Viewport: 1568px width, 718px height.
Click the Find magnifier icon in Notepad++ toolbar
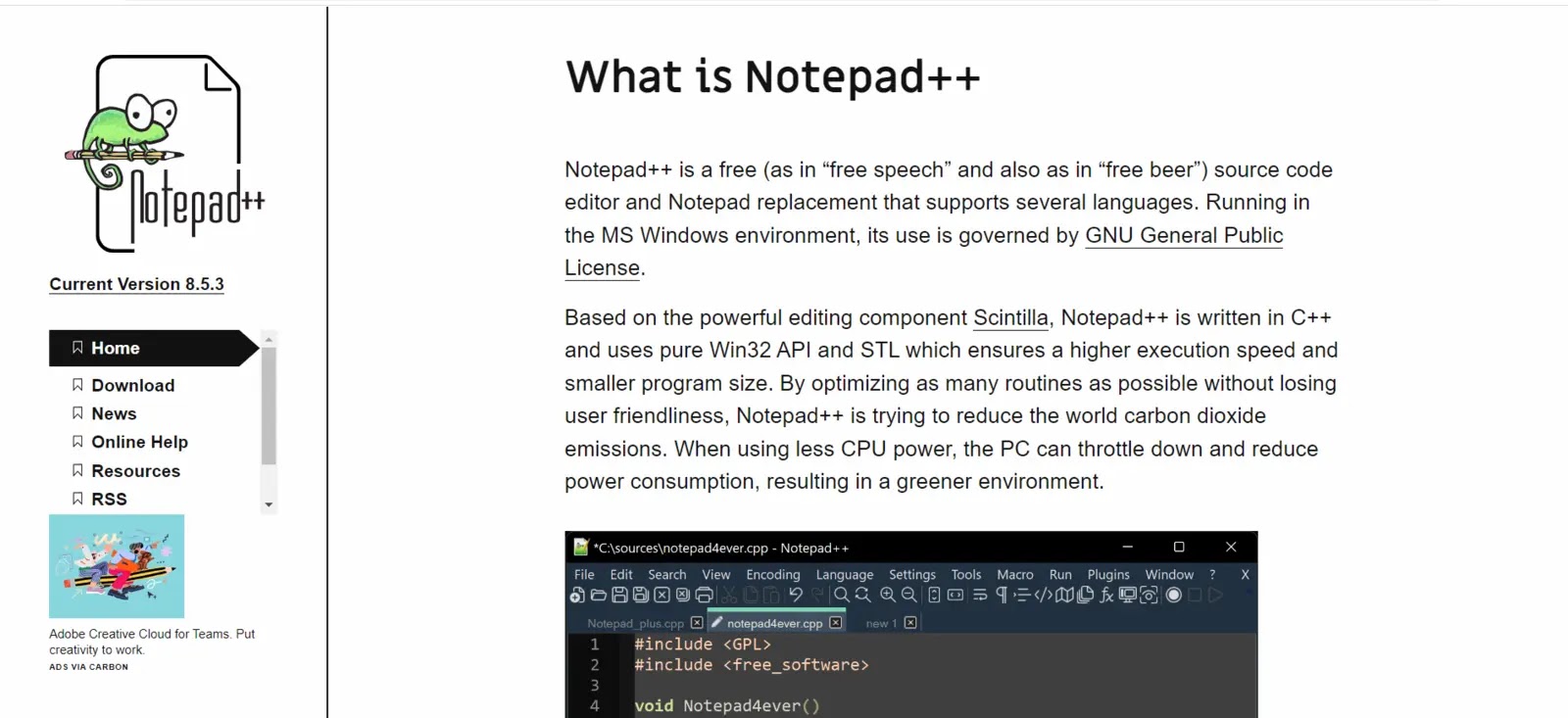click(x=841, y=595)
